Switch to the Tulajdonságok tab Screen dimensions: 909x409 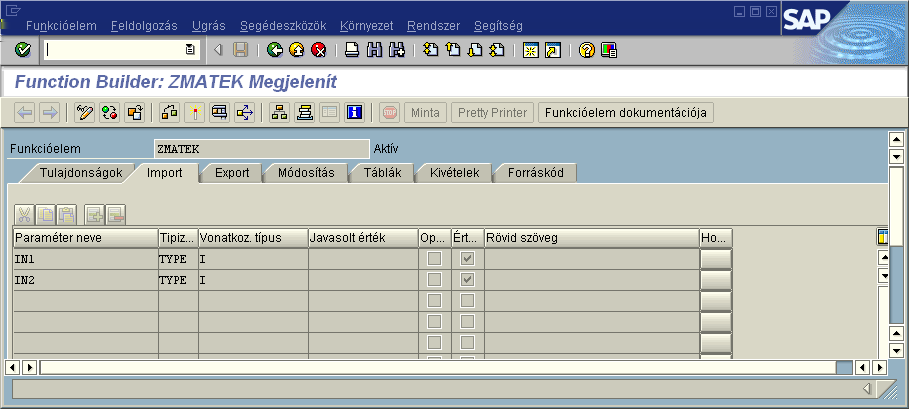[81, 173]
